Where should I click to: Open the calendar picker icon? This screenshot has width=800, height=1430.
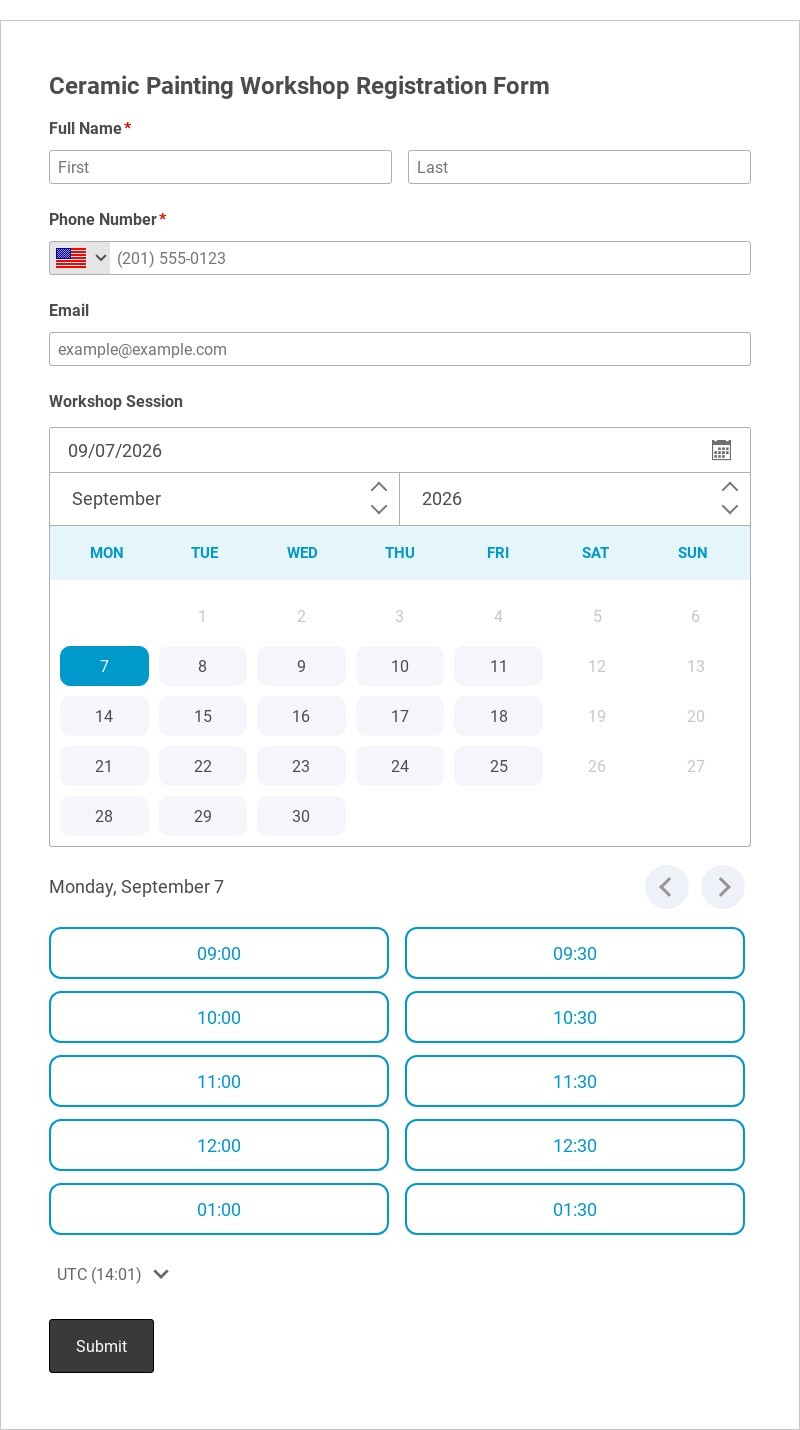721,450
